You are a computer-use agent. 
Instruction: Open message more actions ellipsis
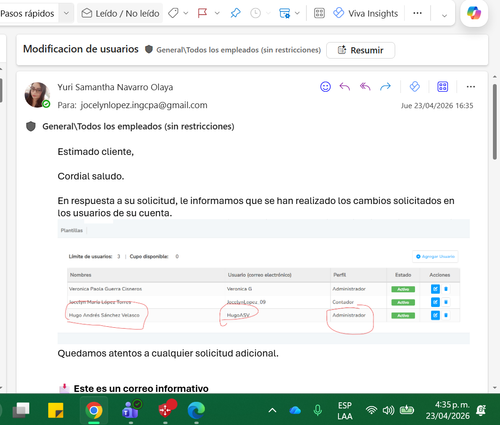[471, 87]
